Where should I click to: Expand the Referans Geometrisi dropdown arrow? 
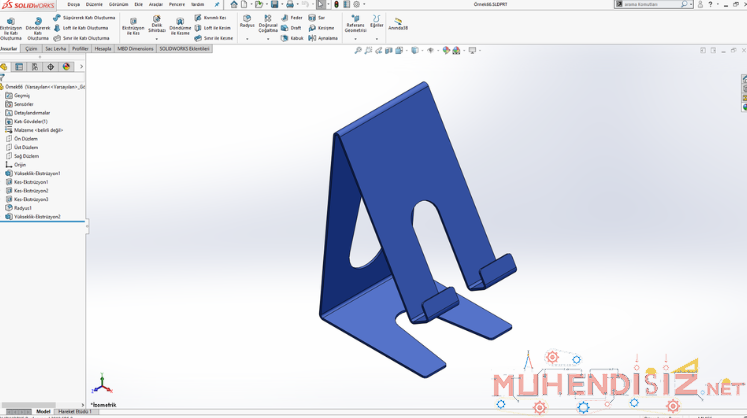[x=355, y=39]
